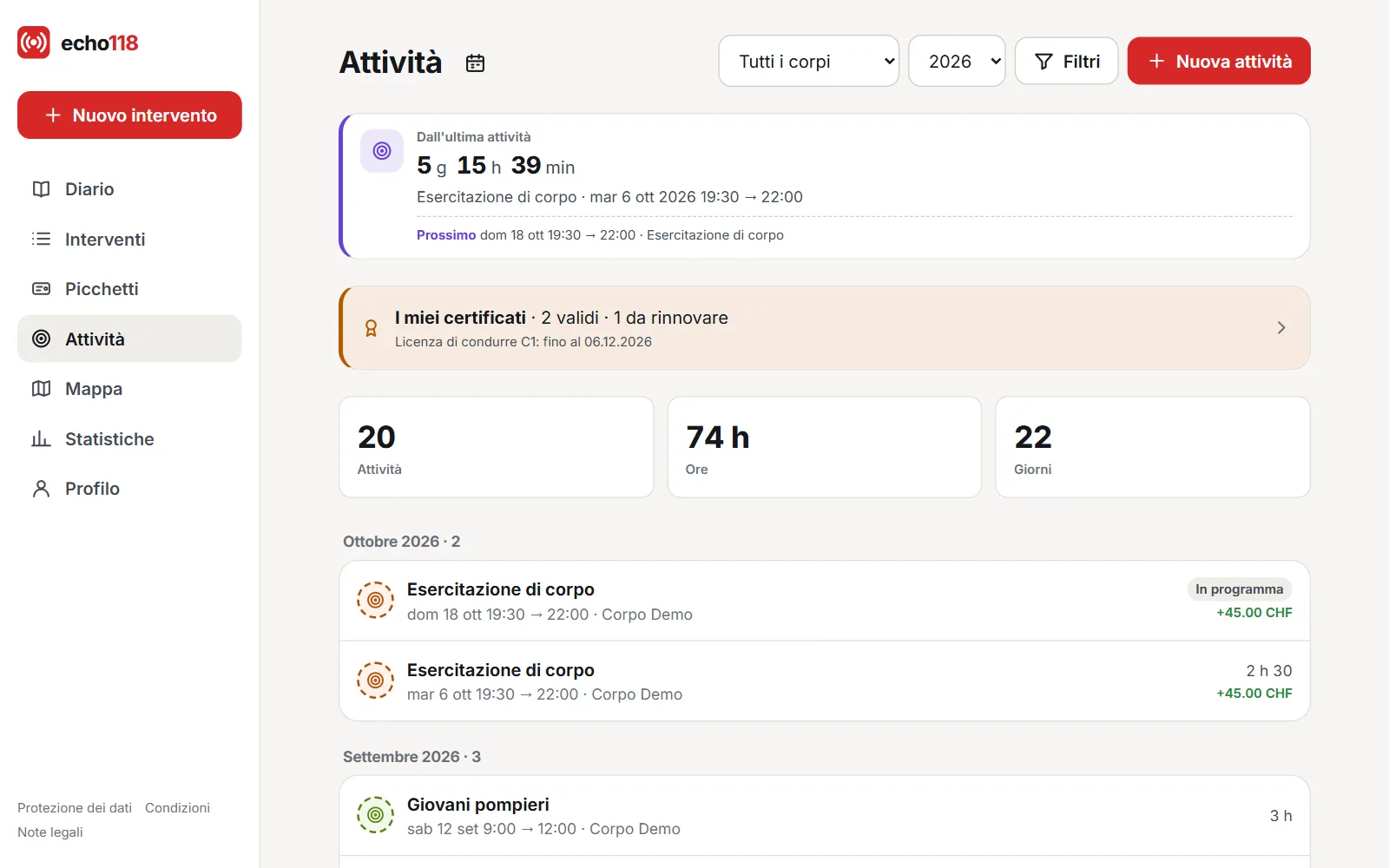
Task: Click orange target icon of 6 ott exercise
Action: click(375, 681)
